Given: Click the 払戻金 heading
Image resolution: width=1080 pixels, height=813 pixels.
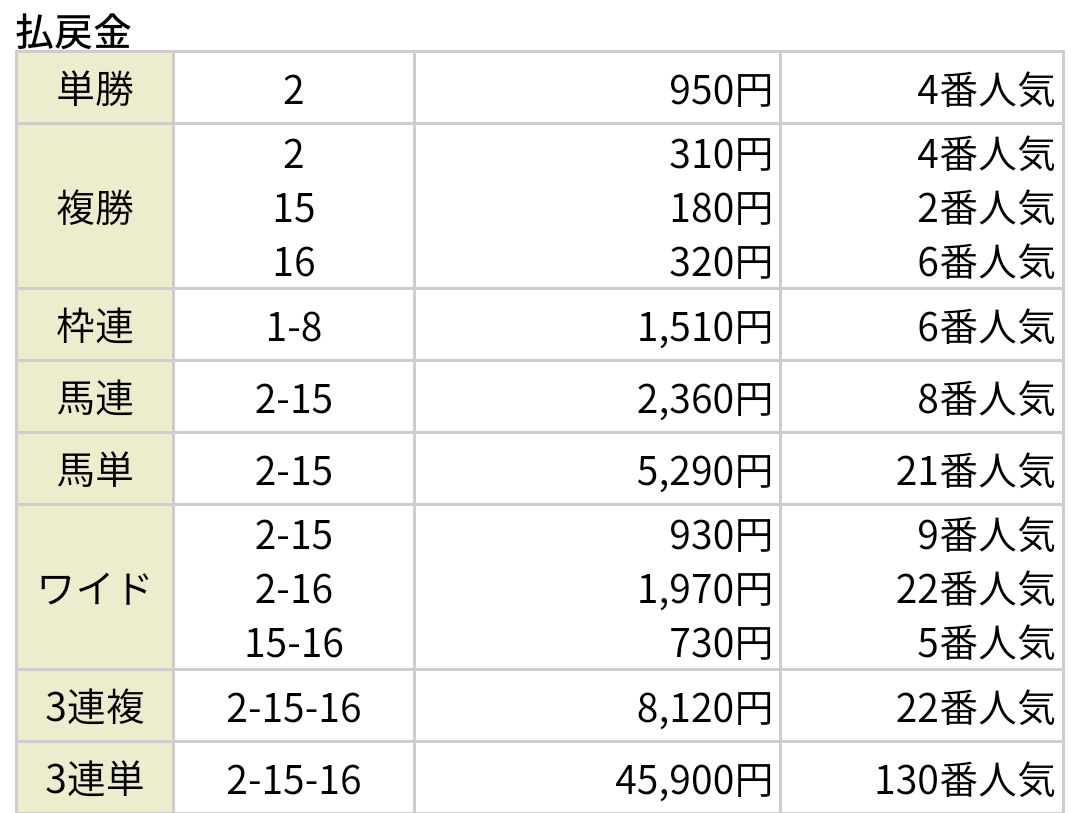Looking at the screenshot, I should tap(73, 32).
